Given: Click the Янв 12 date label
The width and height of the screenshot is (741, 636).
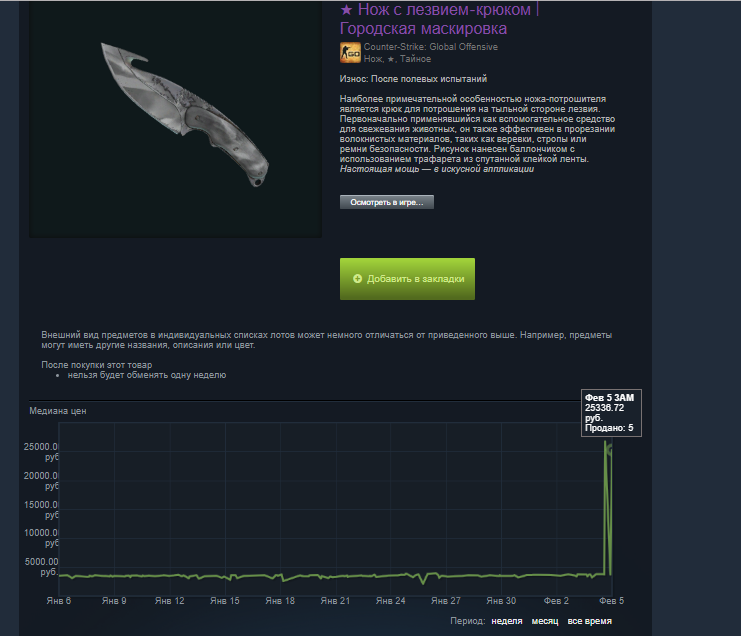Looking at the screenshot, I should [169, 601].
